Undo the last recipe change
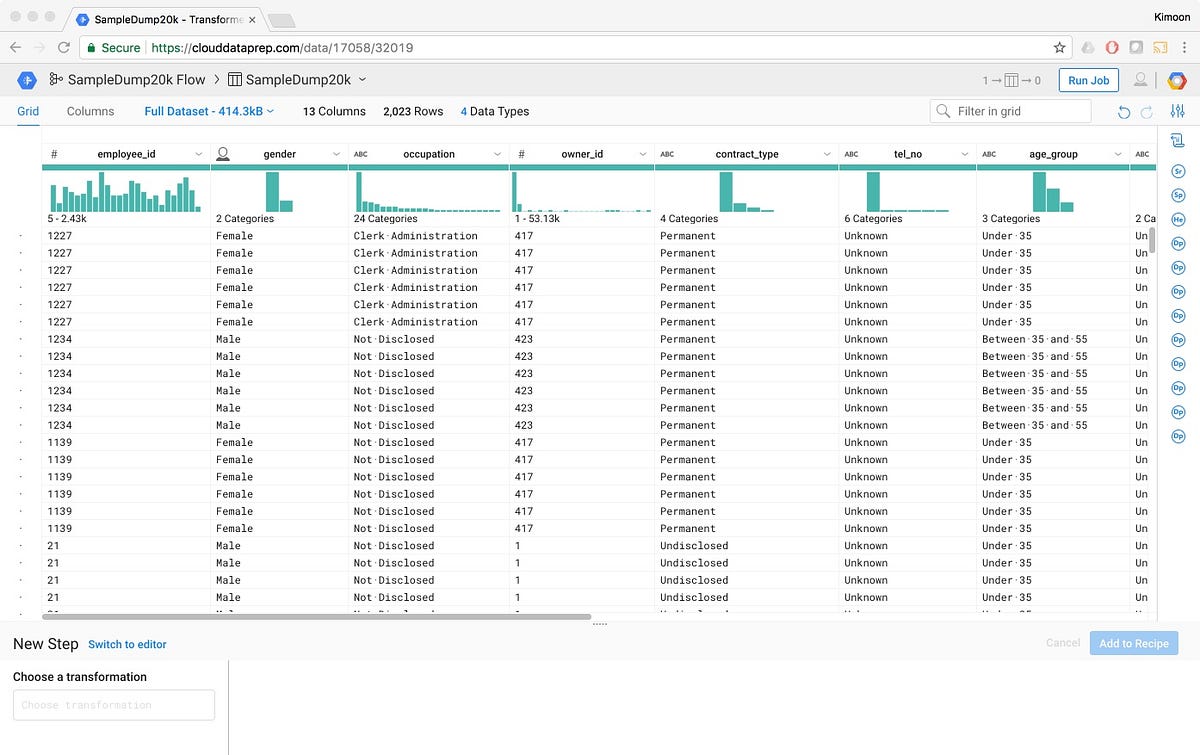Viewport: 1200px width, 755px height. 1124,112
